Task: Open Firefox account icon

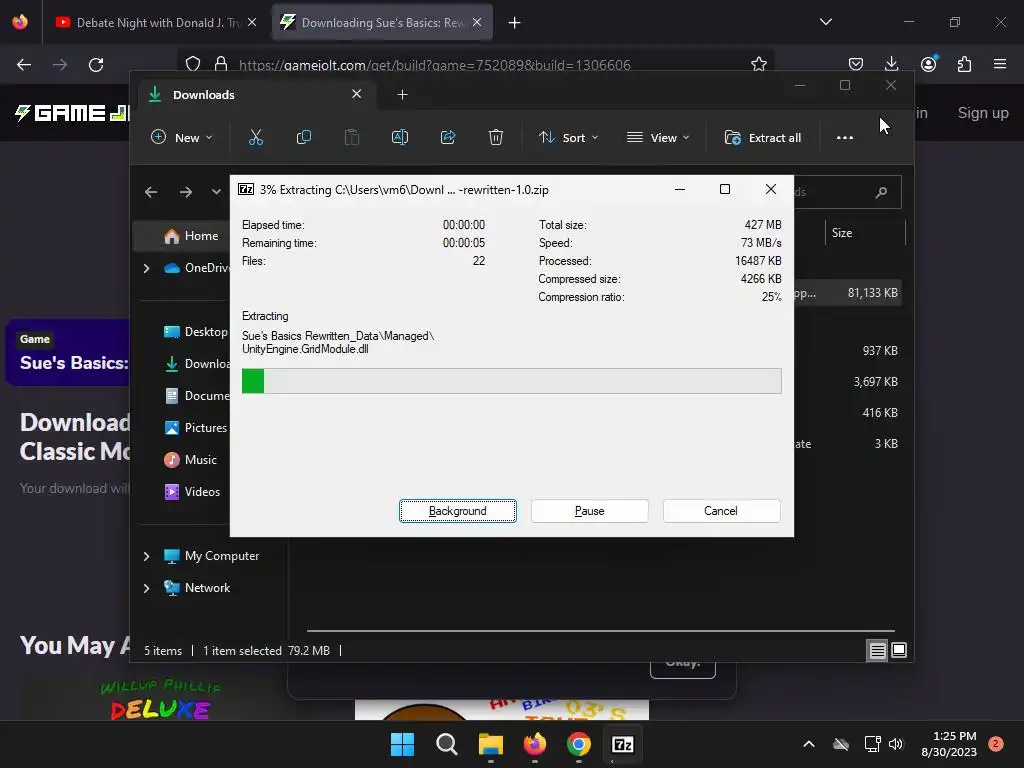Action: pos(928,64)
